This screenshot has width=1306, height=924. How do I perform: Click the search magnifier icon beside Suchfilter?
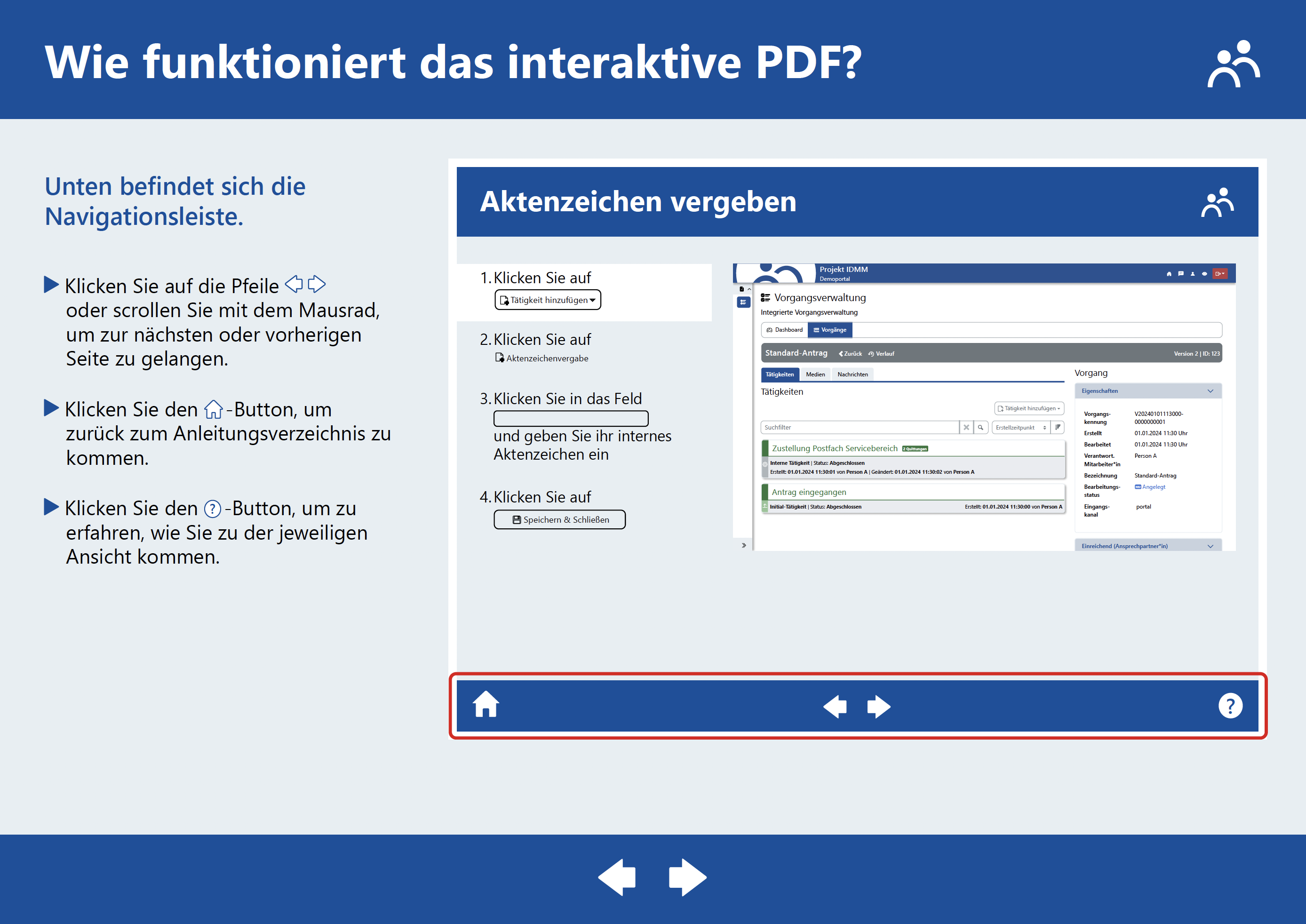pos(980,427)
